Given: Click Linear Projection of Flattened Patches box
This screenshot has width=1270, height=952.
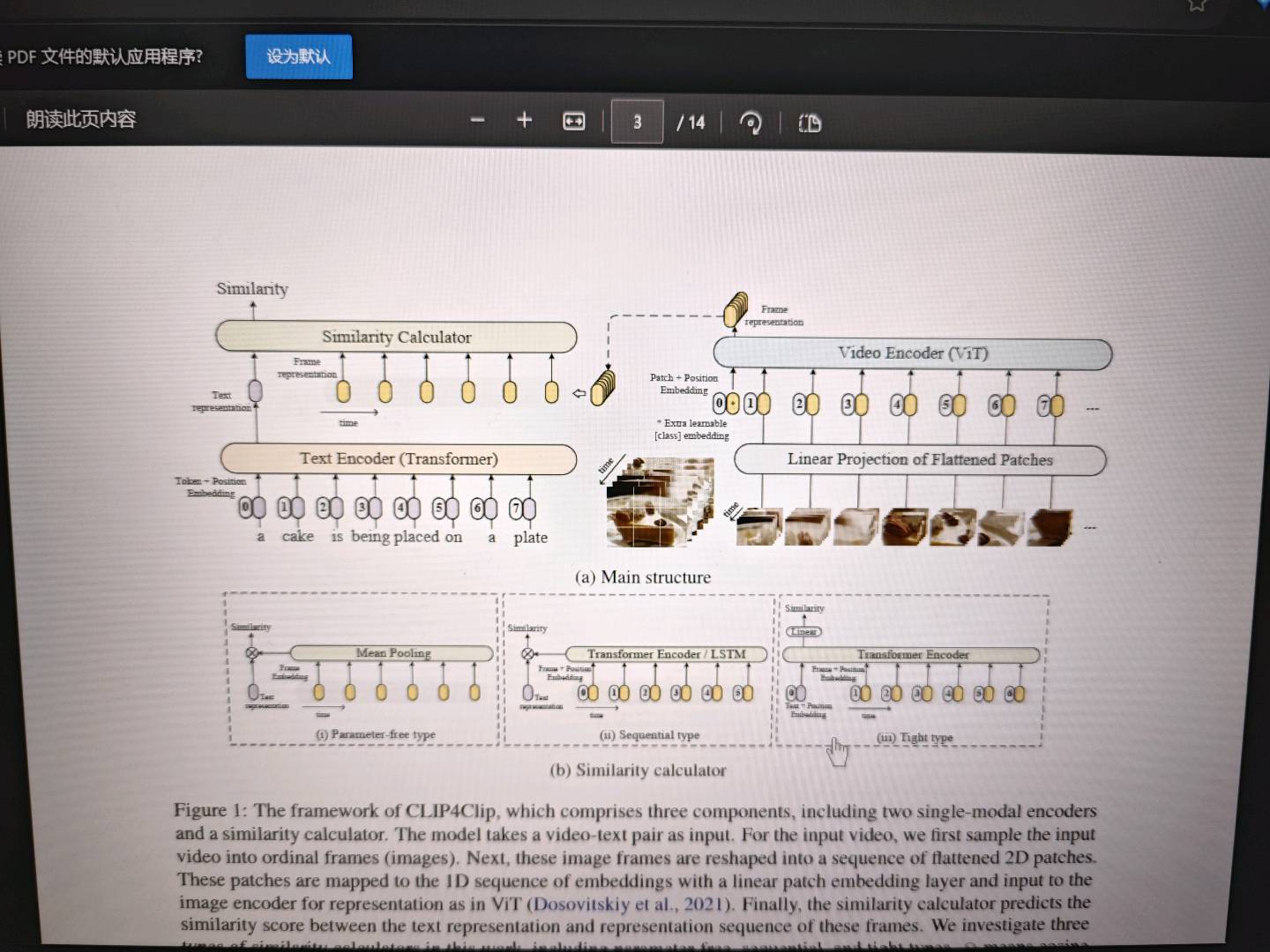Looking at the screenshot, I should click(919, 459).
